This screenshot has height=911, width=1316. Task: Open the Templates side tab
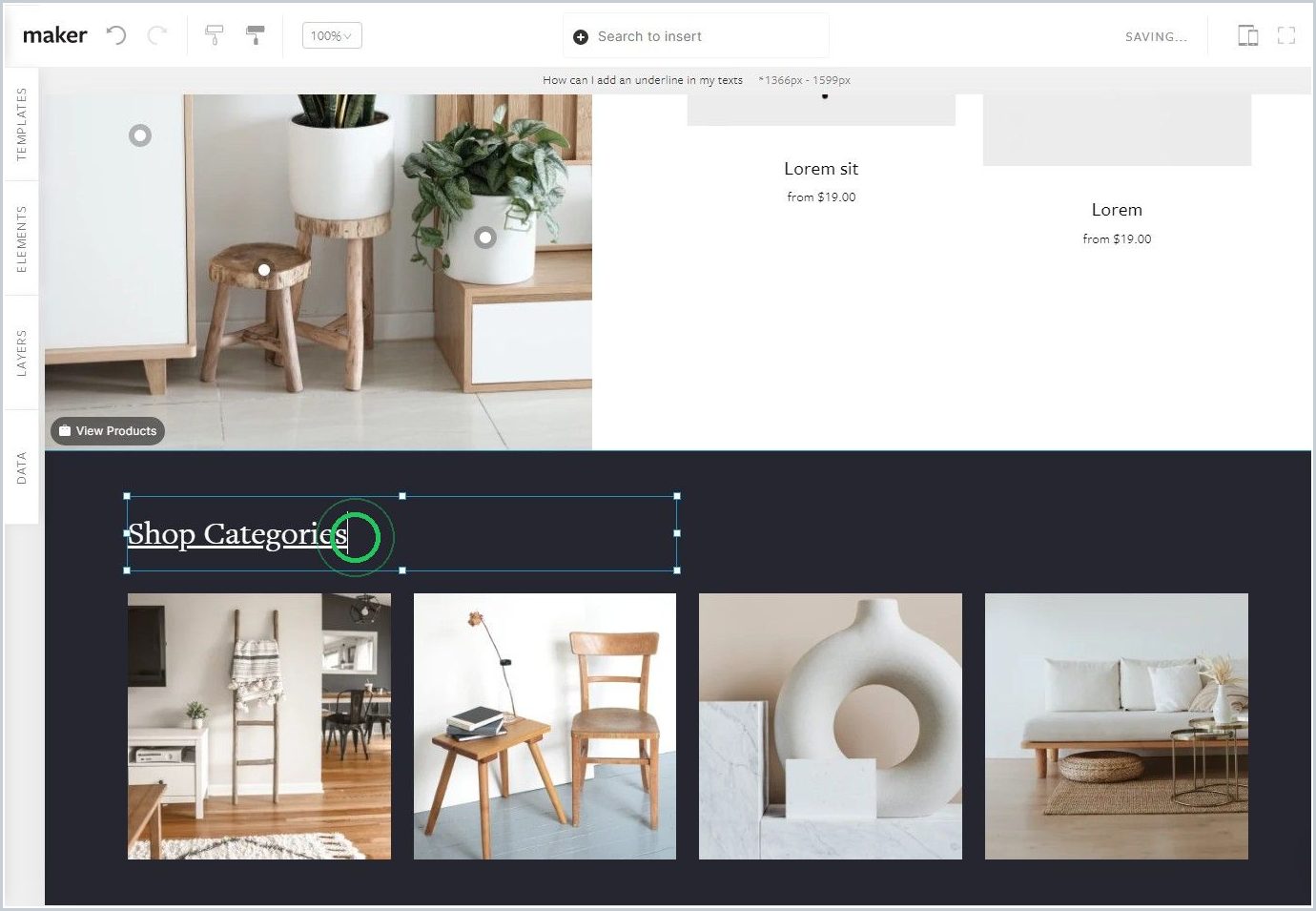[x=21, y=124]
